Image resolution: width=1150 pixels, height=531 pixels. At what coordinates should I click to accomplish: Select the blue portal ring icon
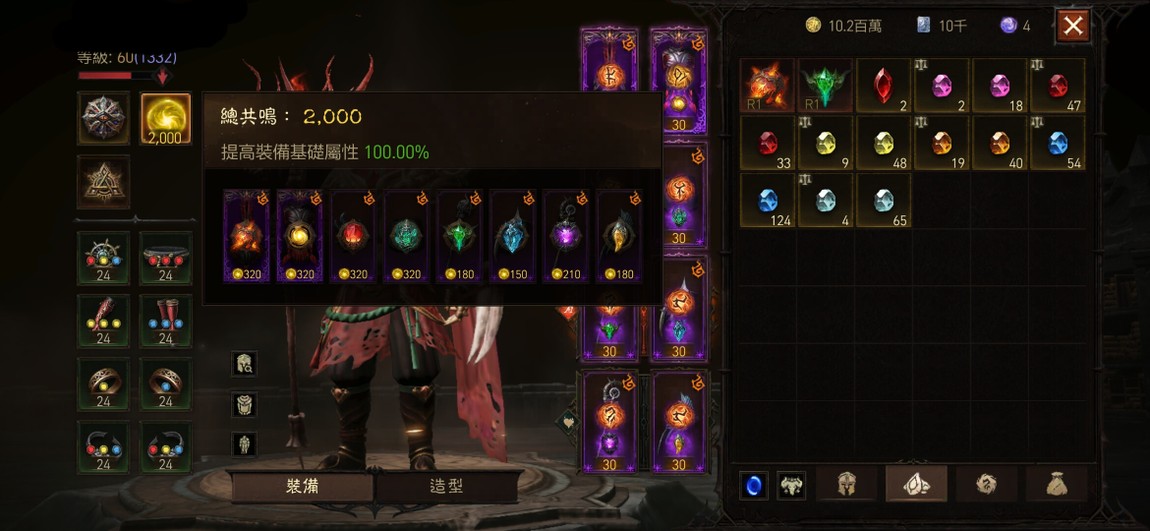(x=754, y=486)
